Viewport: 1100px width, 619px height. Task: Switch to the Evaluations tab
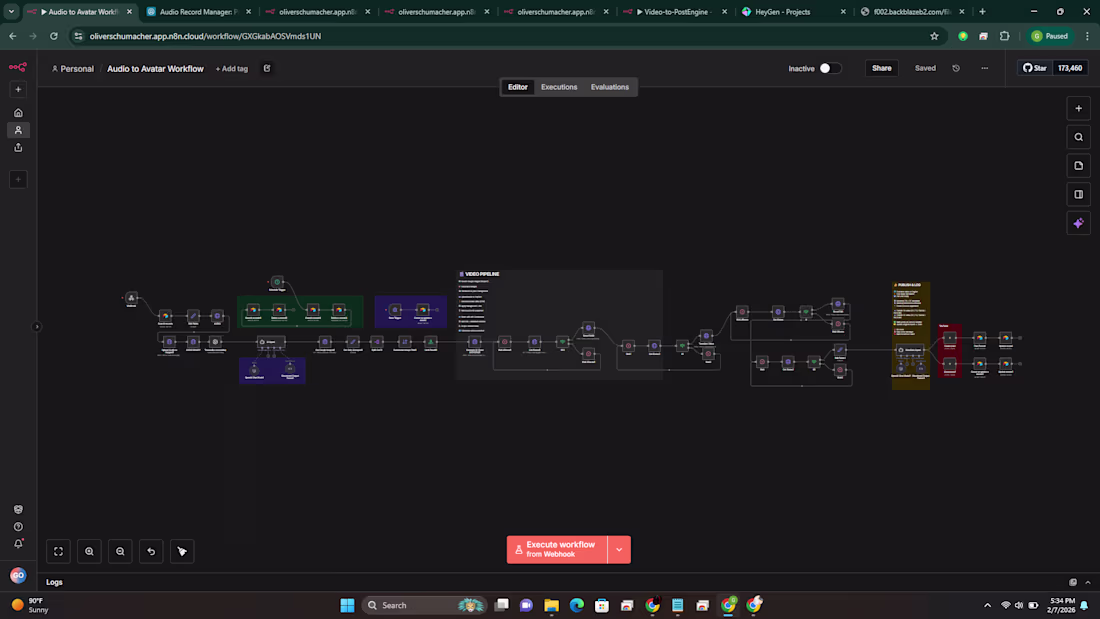(x=610, y=87)
